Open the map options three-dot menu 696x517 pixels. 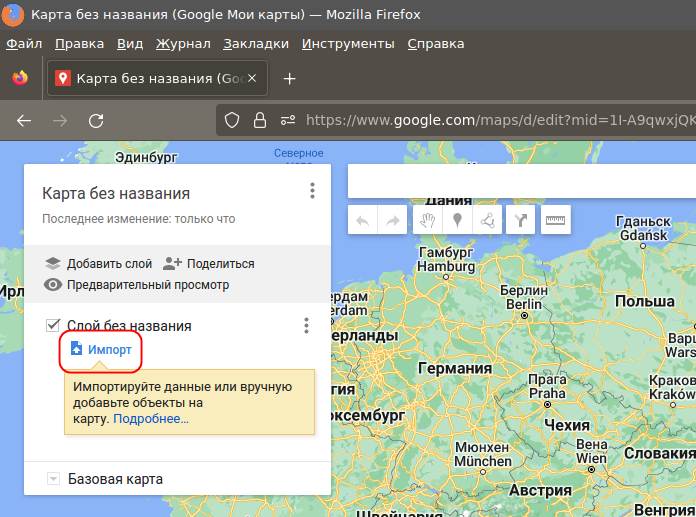pos(312,190)
